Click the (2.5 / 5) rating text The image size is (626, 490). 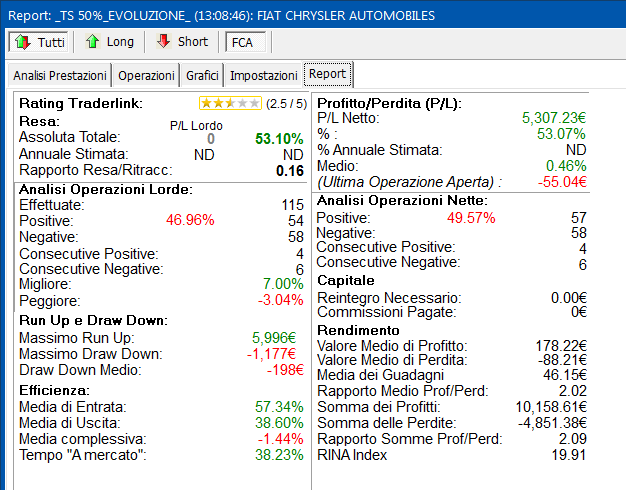(x=286, y=104)
